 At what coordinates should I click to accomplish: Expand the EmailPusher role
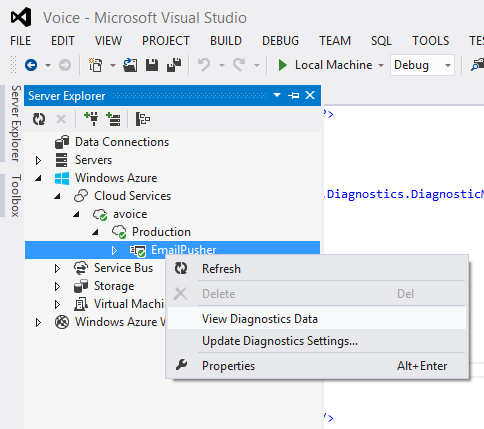(114, 250)
